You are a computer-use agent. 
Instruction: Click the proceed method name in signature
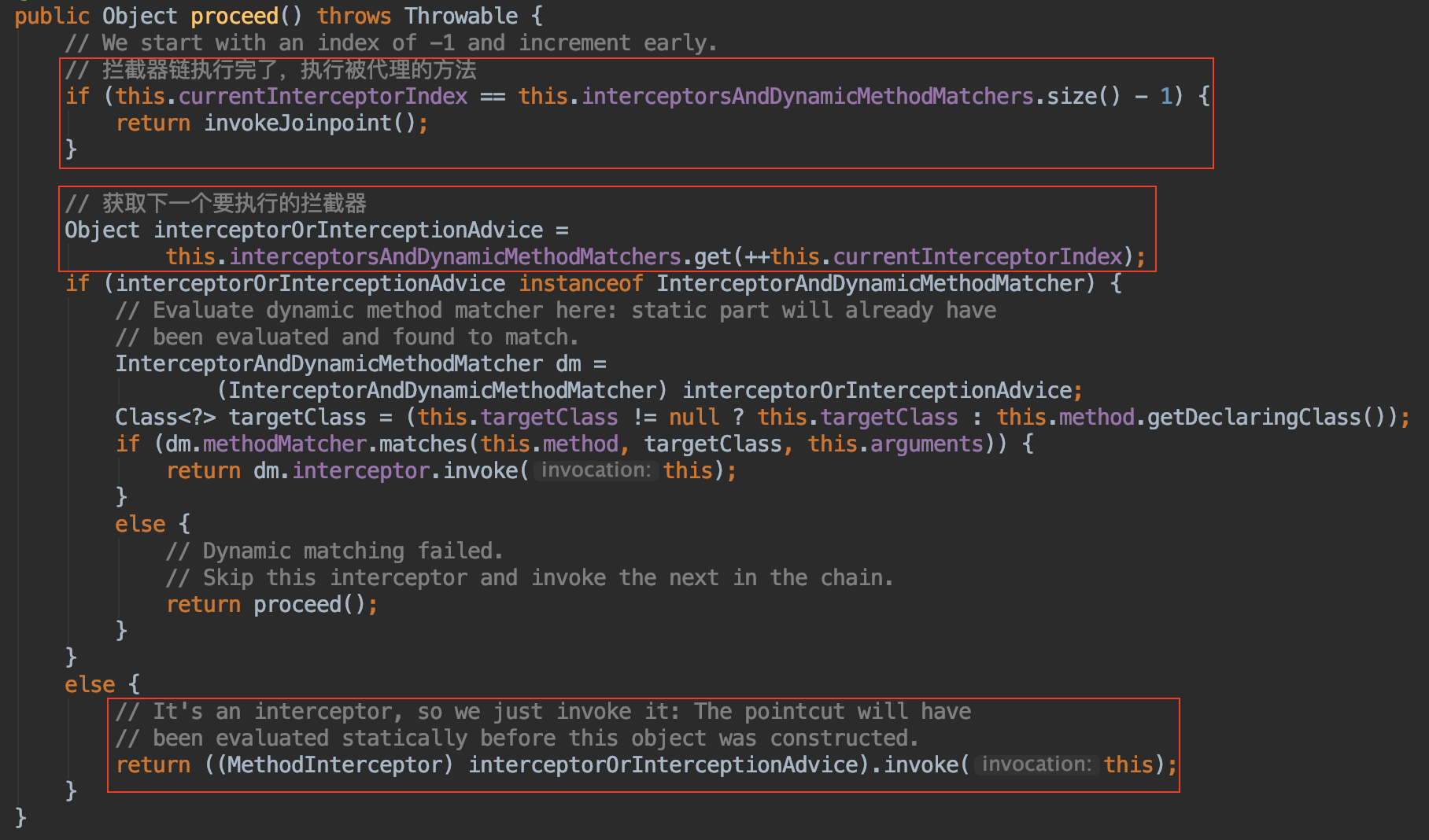coord(234,16)
